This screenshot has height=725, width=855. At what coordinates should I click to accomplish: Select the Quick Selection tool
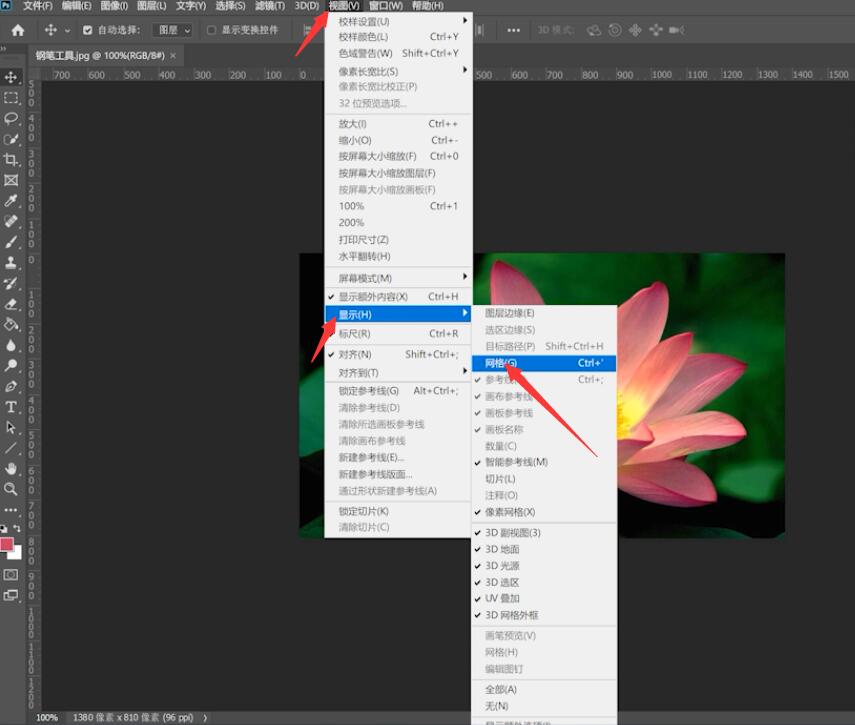(x=11, y=139)
